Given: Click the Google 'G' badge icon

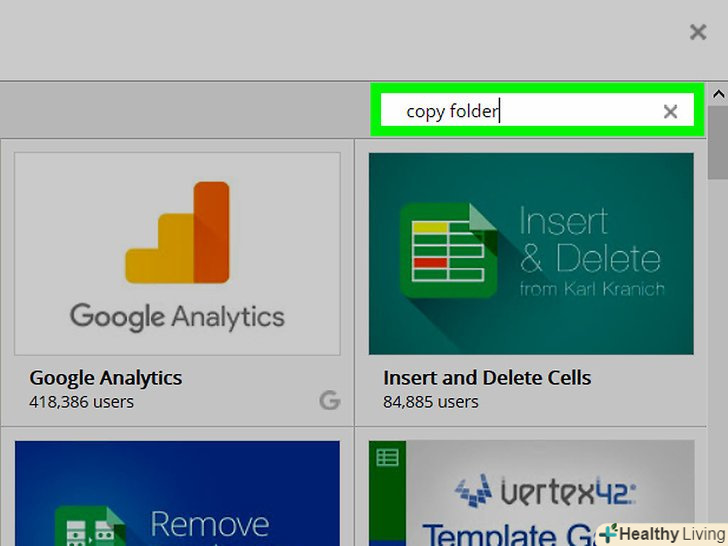Looking at the screenshot, I should [330, 401].
